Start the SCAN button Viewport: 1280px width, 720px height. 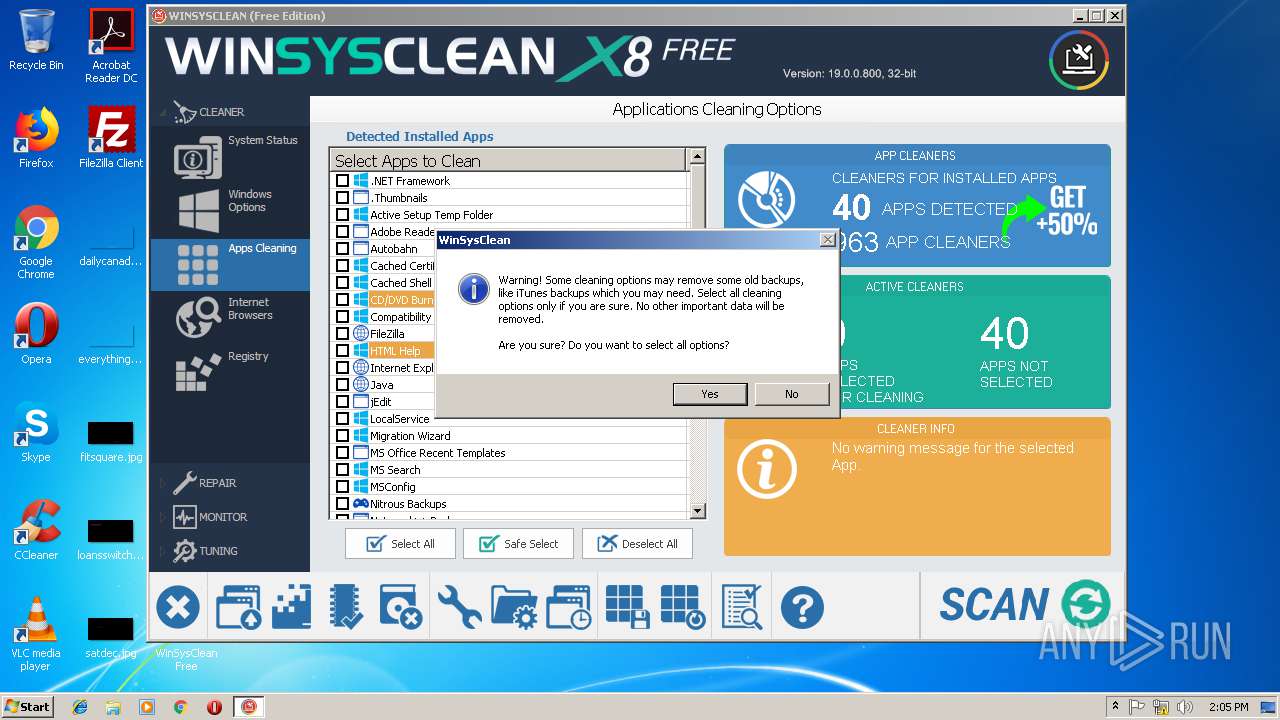click(x=1023, y=604)
